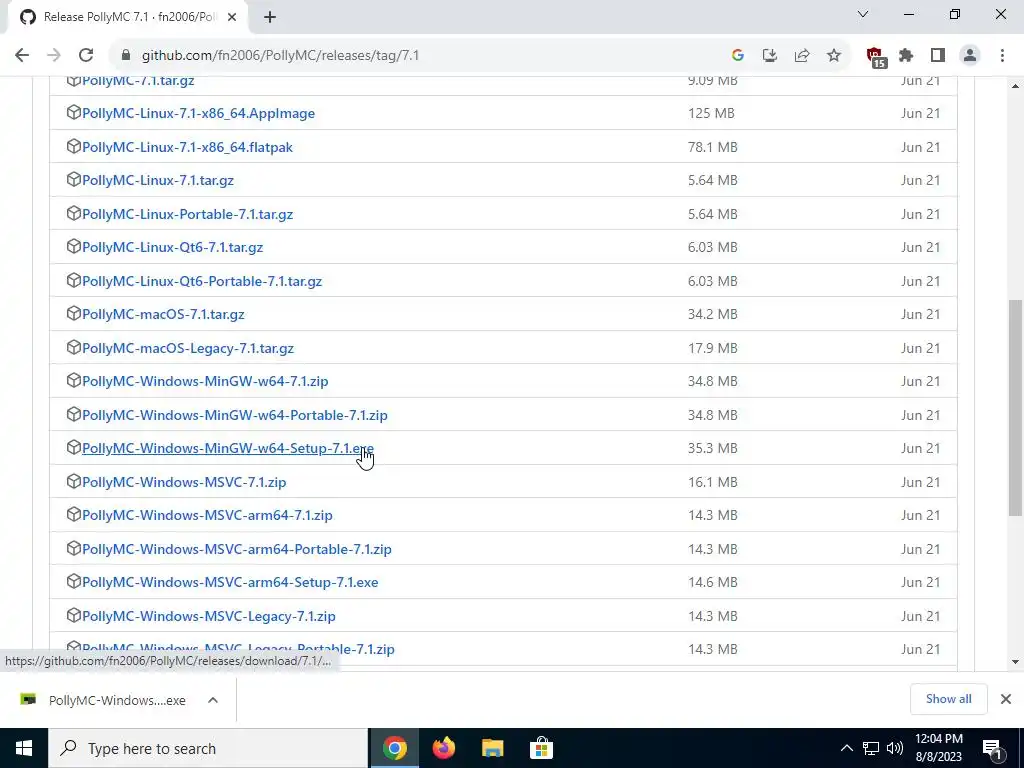
Task: Download PollyMC-Windows-MinGW-w64-Setup-7.1.exe
Action: point(228,449)
